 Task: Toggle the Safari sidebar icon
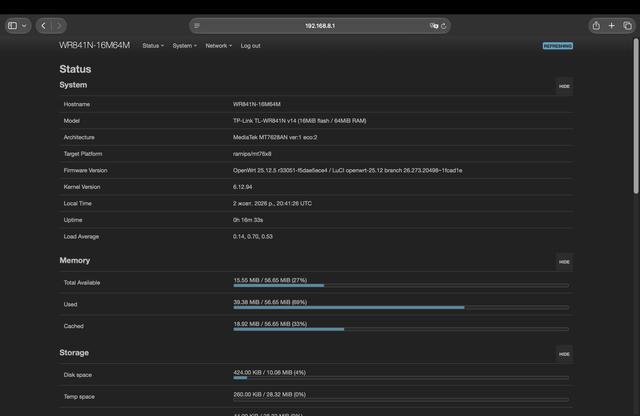(x=13, y=26)
